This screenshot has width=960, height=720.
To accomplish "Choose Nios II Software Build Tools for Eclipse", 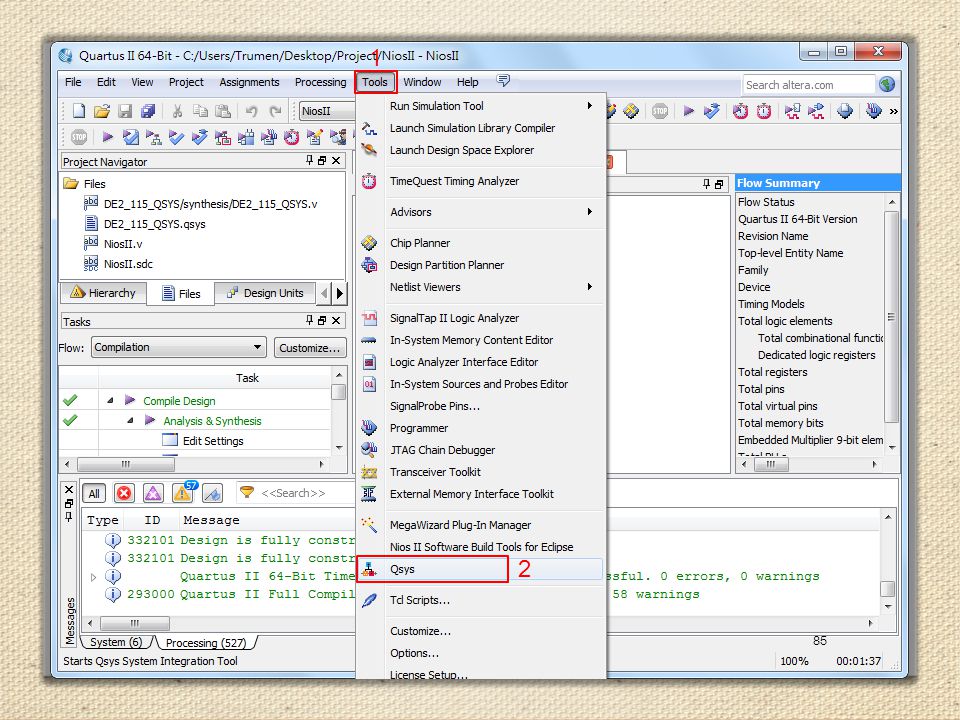I will 481,547.
